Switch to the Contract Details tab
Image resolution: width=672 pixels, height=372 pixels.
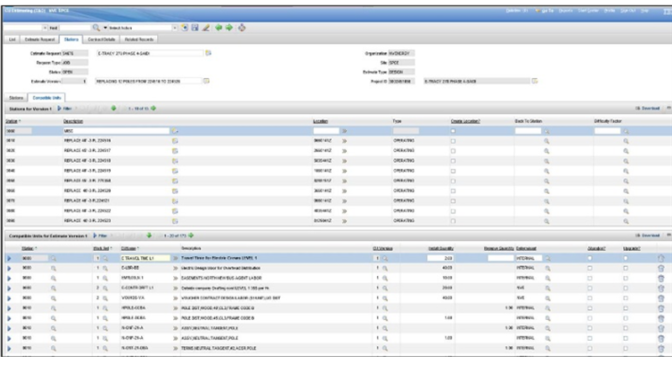coord(102,39)
